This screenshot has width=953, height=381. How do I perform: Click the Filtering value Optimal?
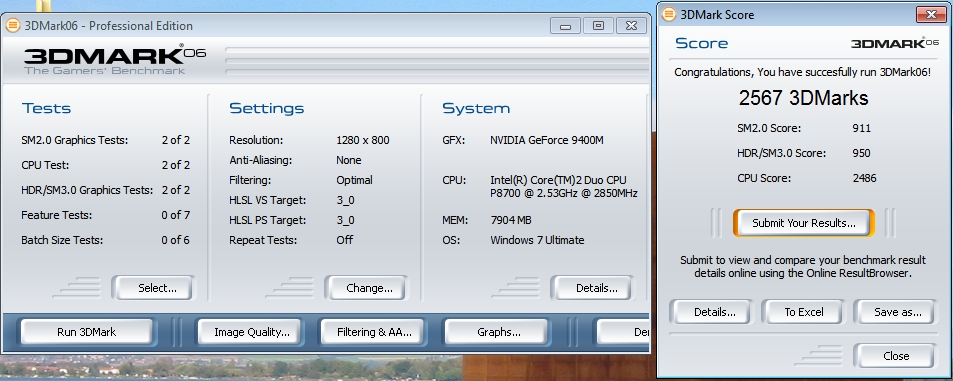tap(354, 180)
